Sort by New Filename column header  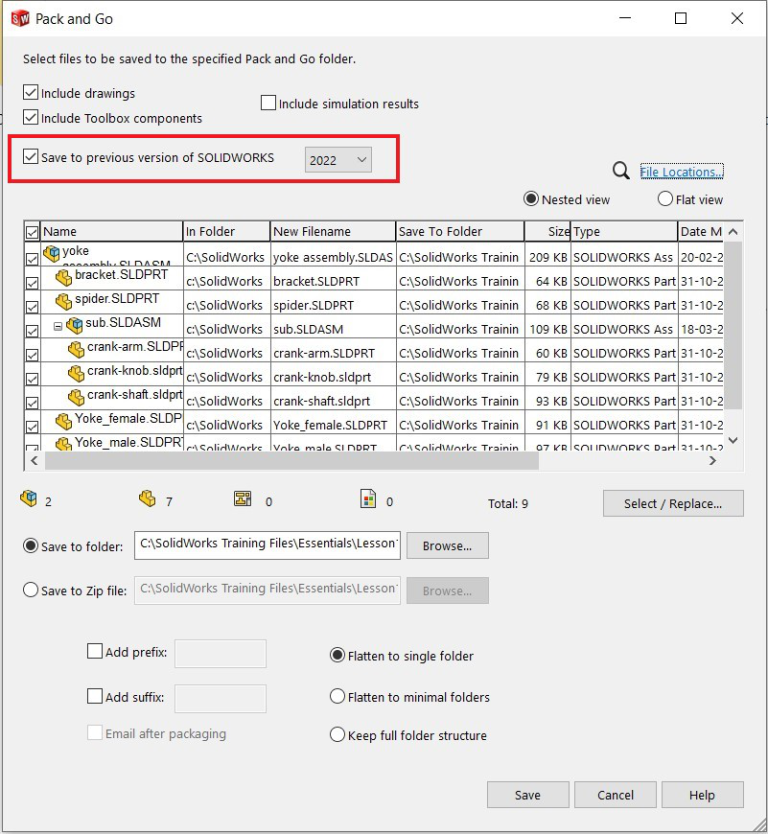(333, 231)
